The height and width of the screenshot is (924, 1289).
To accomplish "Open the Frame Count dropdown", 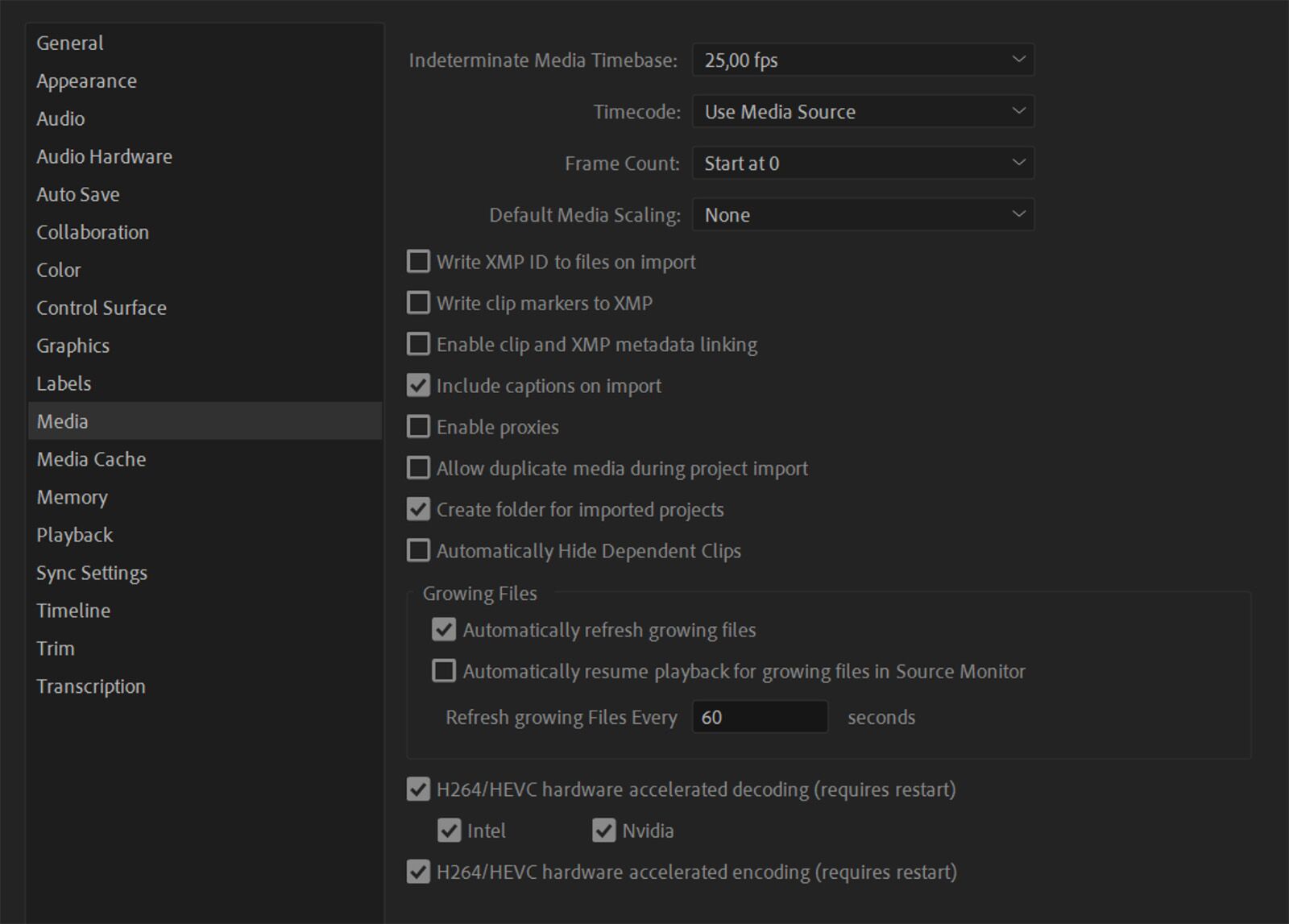I will [x=863, y=164].
